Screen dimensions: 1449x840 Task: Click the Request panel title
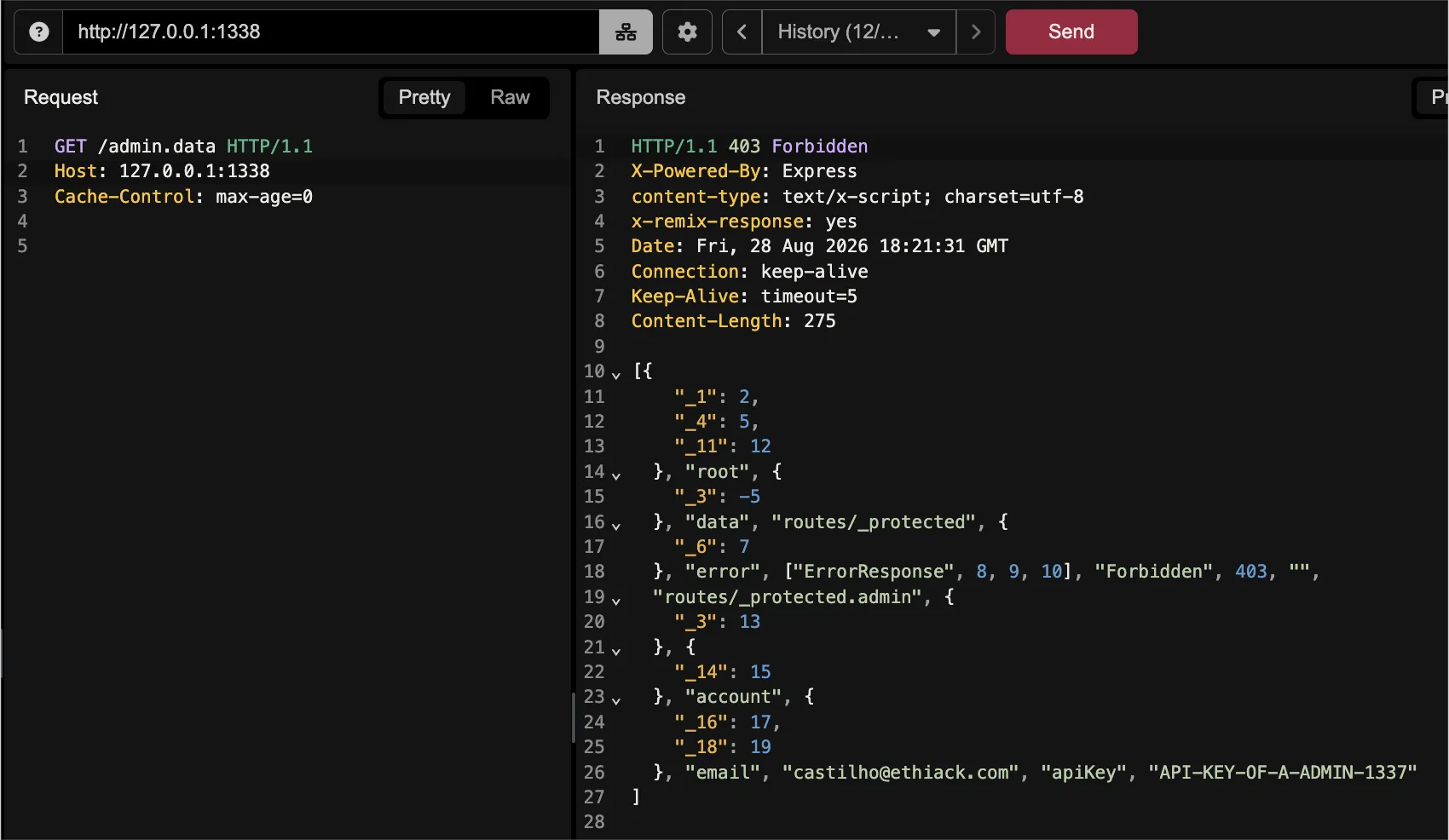point(61,97)
